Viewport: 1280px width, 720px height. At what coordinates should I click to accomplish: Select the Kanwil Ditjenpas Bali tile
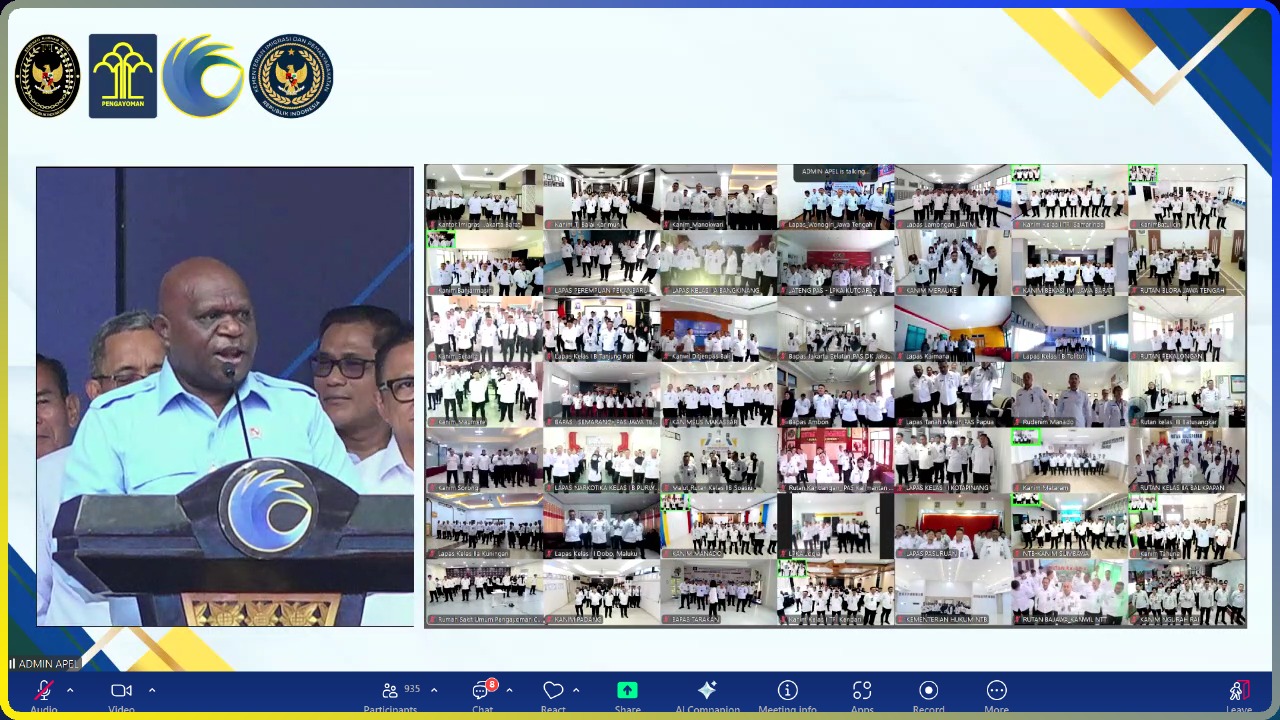[x=719, y=329]
